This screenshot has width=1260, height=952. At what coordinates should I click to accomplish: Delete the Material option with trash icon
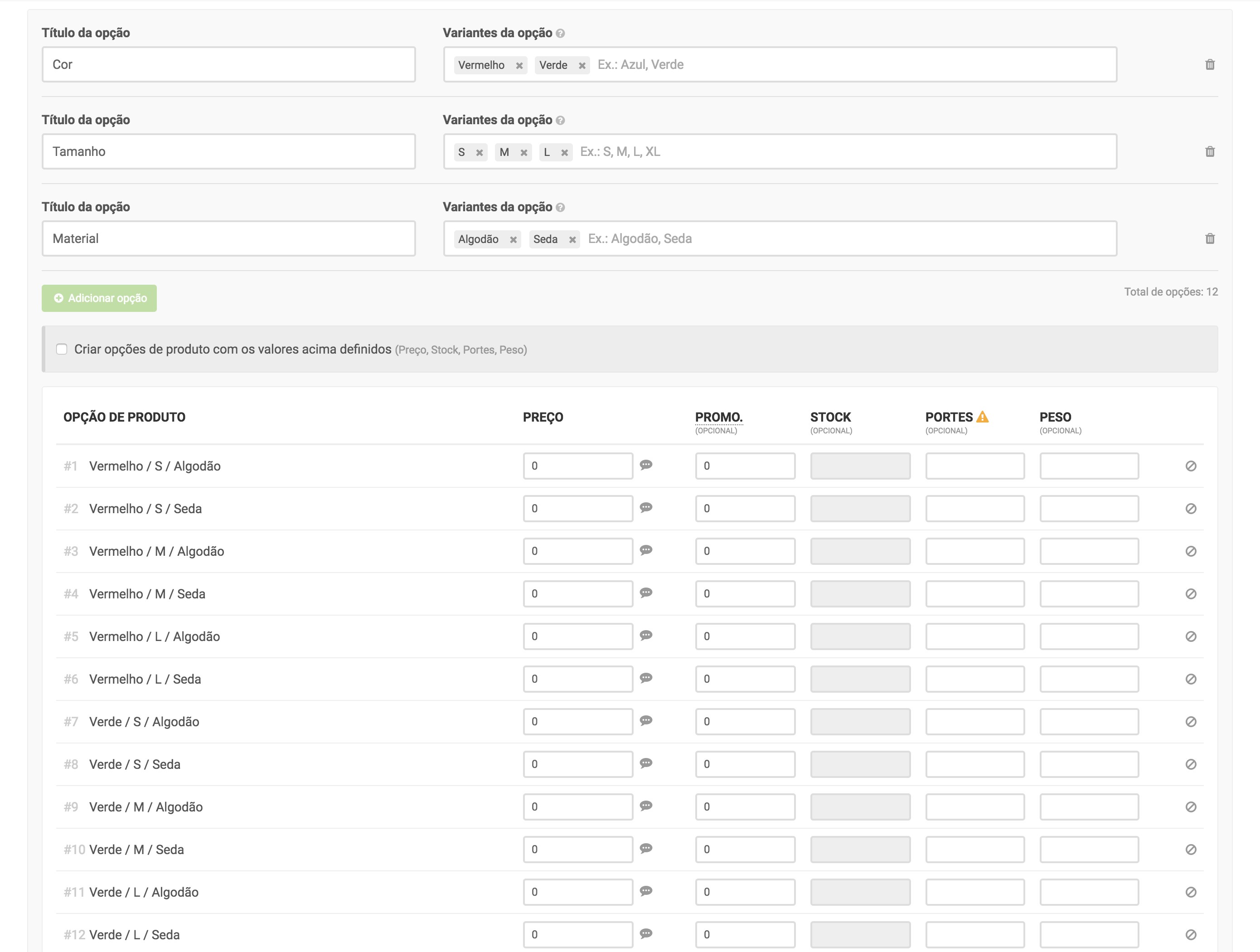click(x=1210, y=239)
